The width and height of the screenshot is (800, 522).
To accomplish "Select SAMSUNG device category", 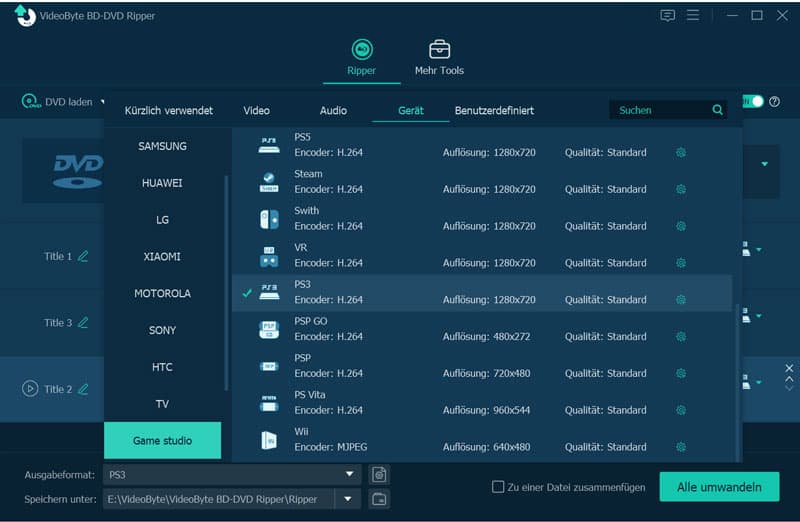I will click(x=162, y=146).
